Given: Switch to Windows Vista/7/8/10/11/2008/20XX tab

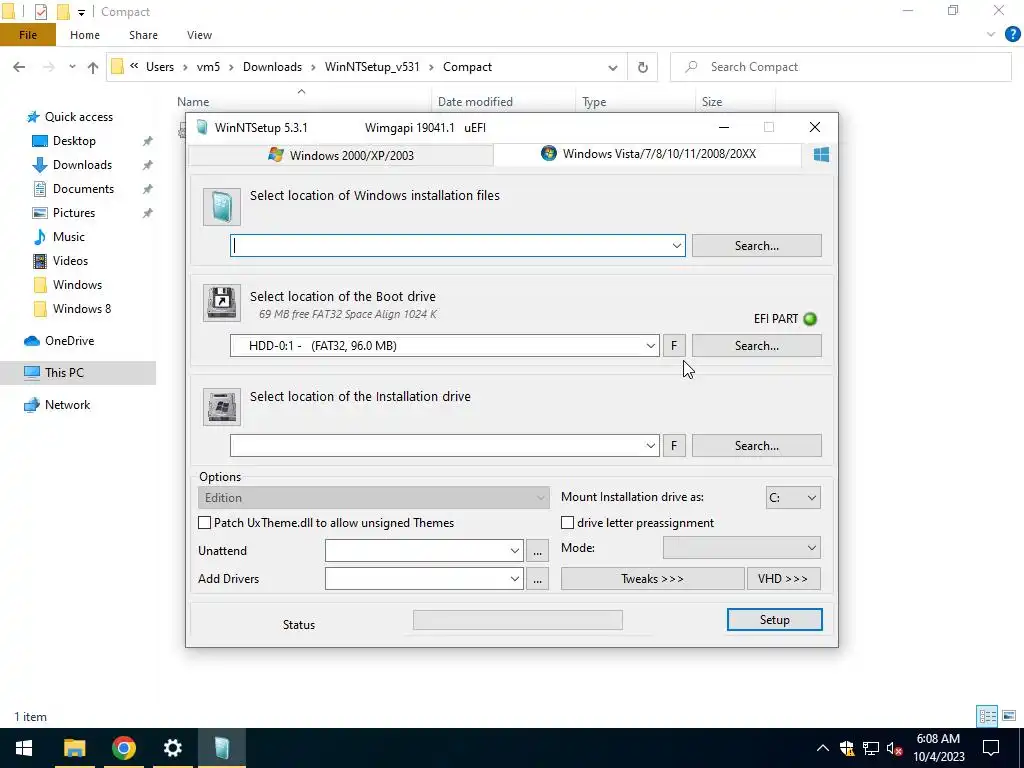Looking at the screenshot, I should click(x=648, y=154).
